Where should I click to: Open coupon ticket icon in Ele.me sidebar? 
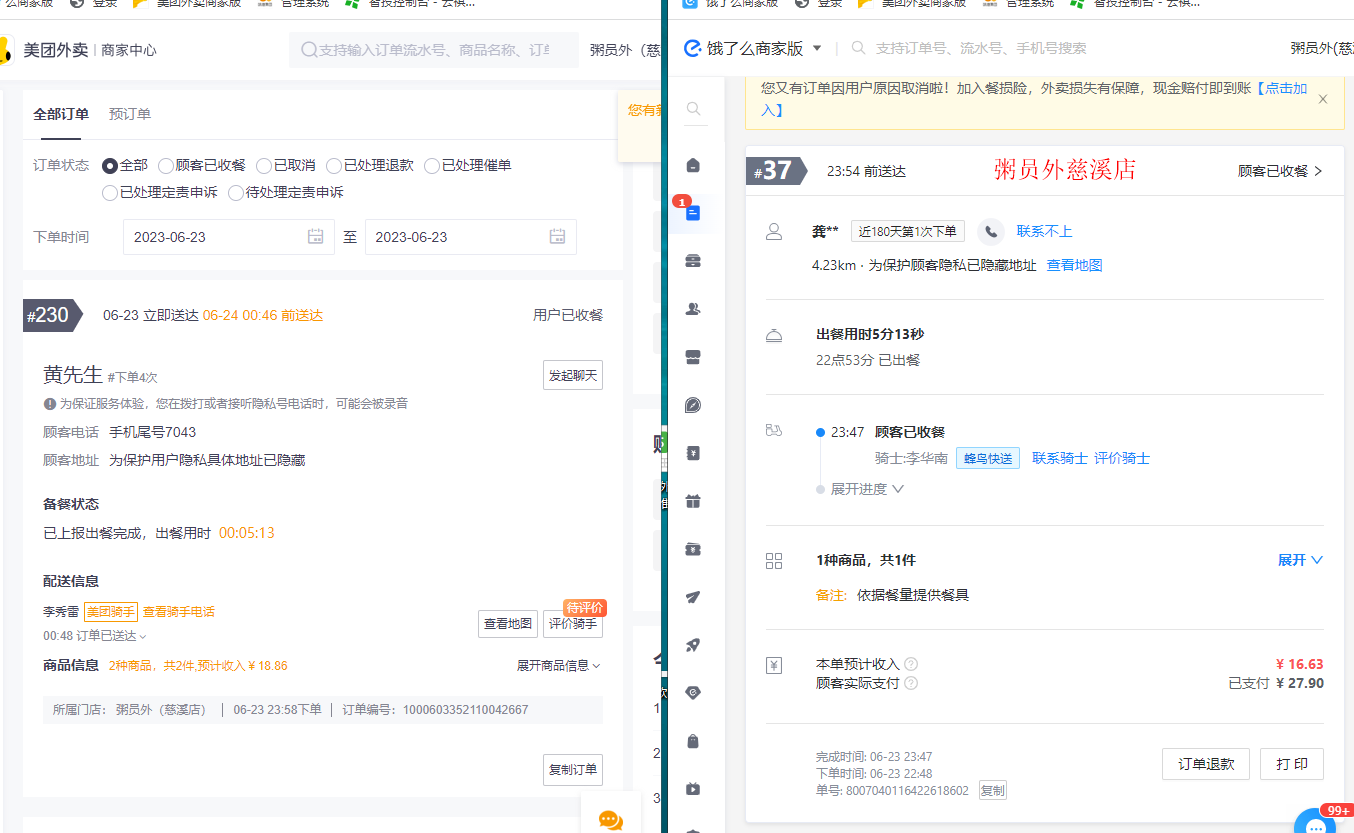pos(693,549)
